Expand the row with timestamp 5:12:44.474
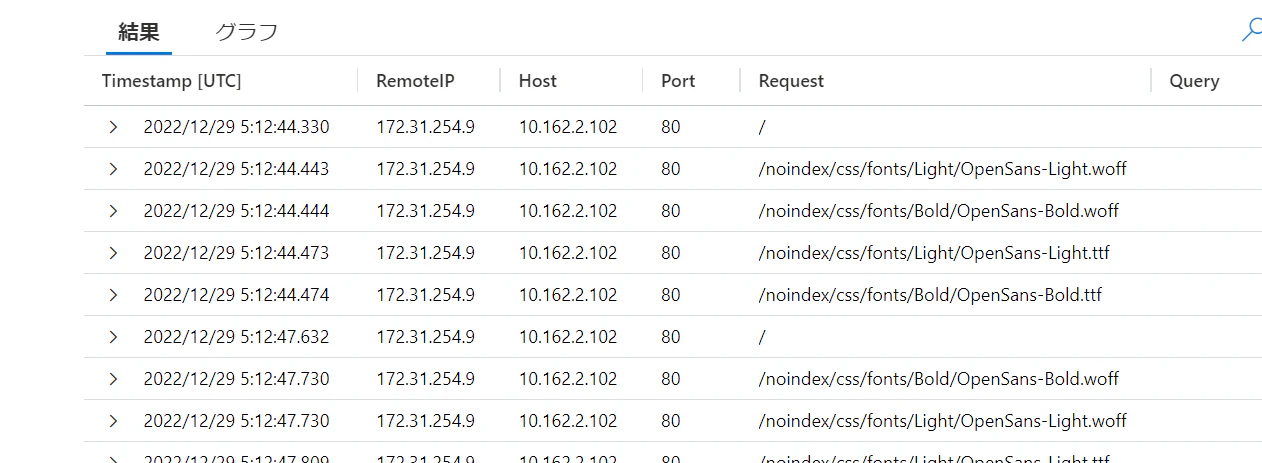Image resolution: width=1262 pixels, height=463 pixels. [113, 295]
